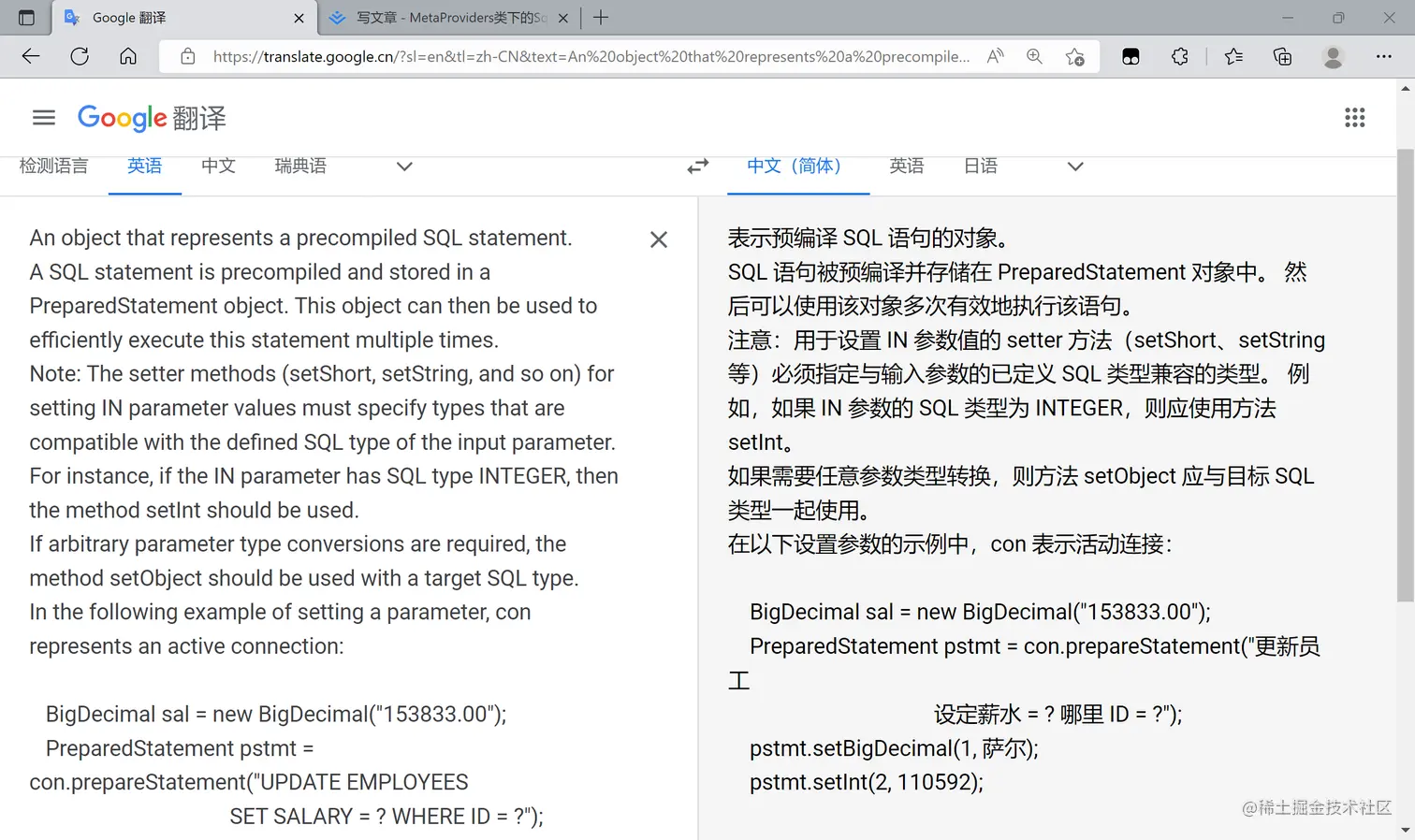Click the scrollbar up arrow

(1406, 89)
